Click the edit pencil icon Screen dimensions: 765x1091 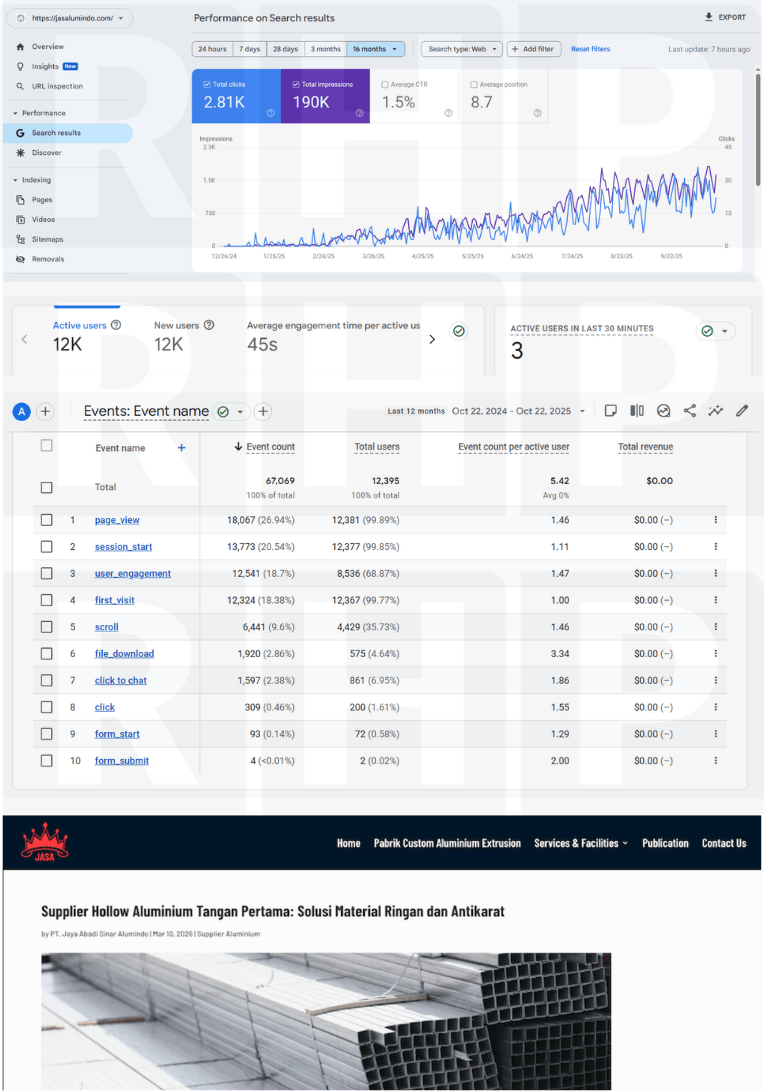742,411
